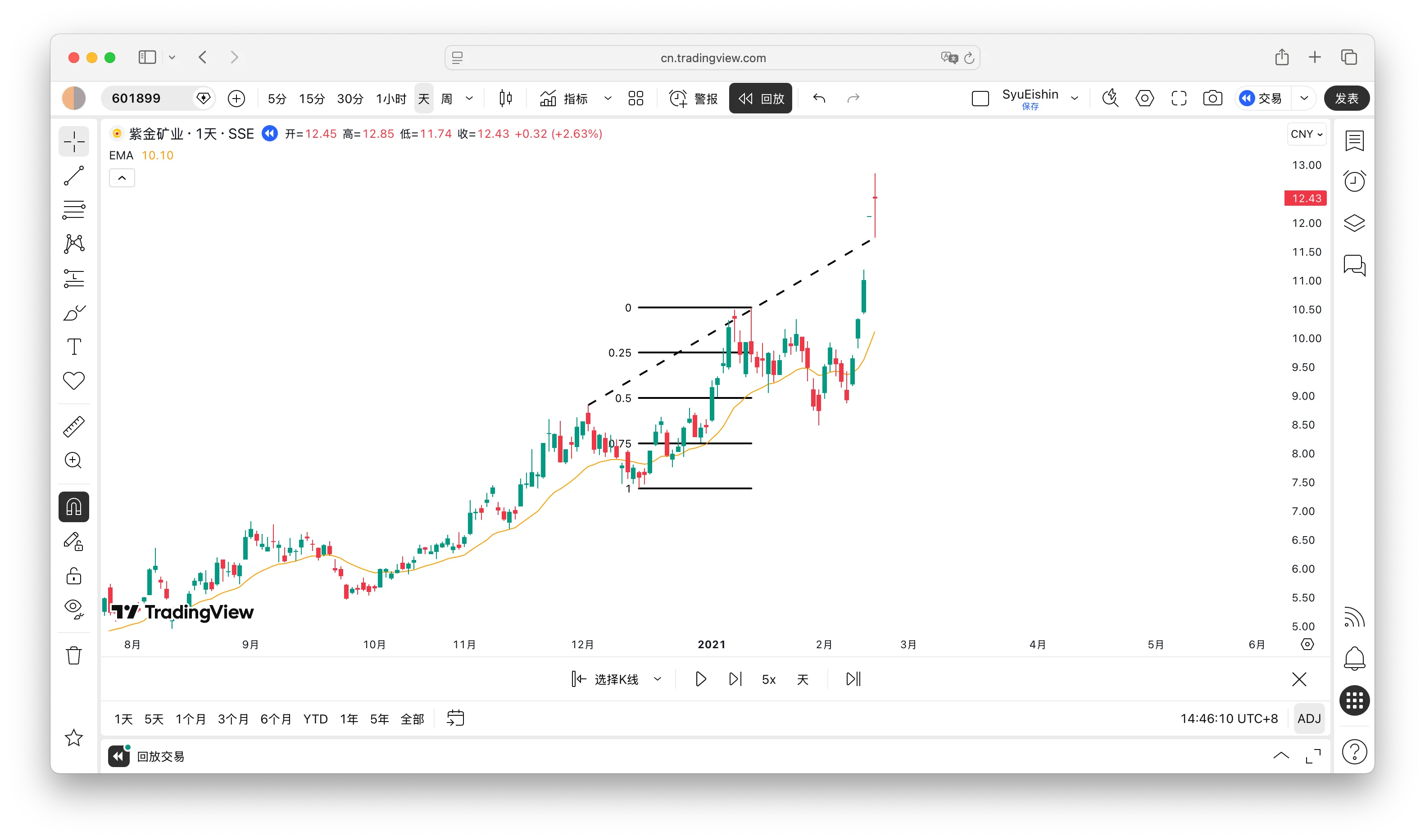Click the 601899 symbol search field

148,99
